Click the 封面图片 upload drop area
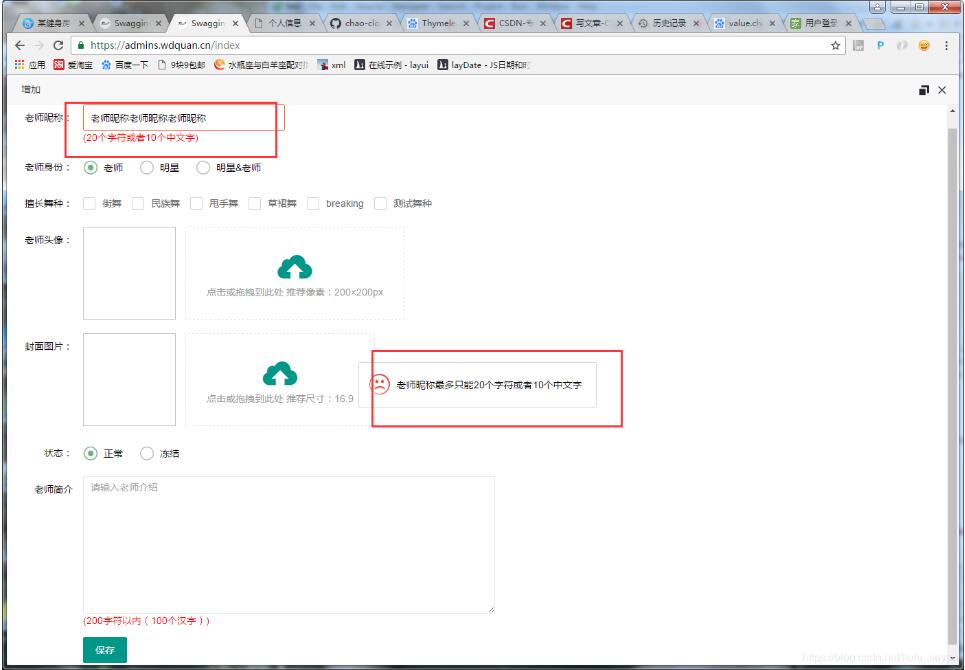 click(x=280, y=380)
